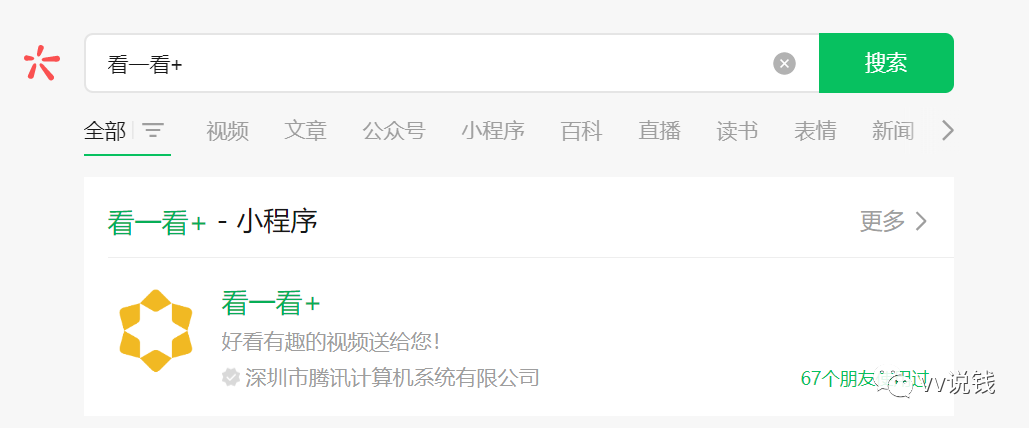Clear the search box with the X icon
The image size is (1029, 428).
coord(784,64)
